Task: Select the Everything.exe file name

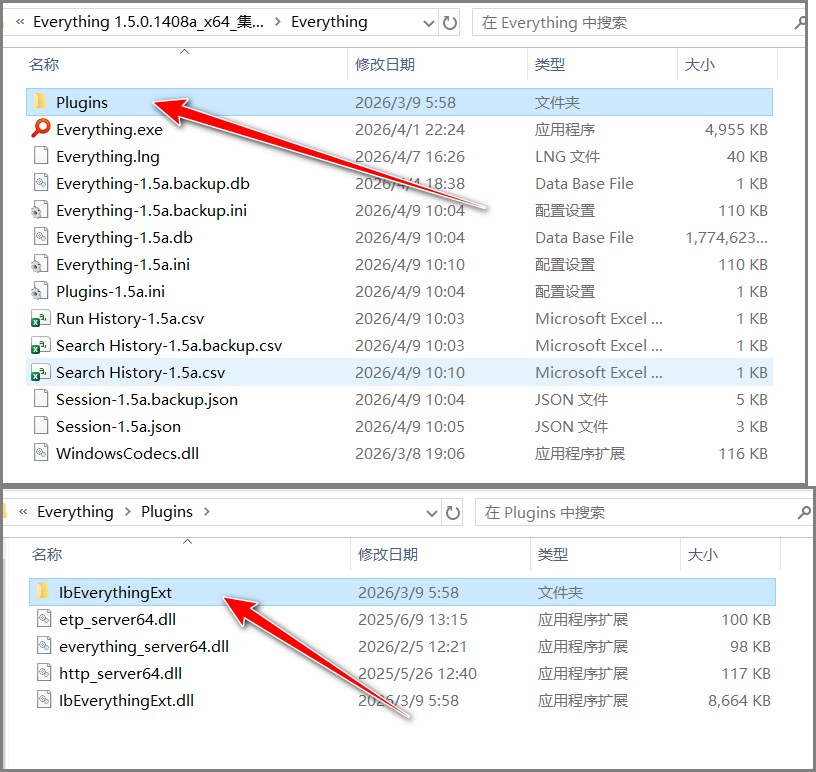Action: tap(109, 129)
